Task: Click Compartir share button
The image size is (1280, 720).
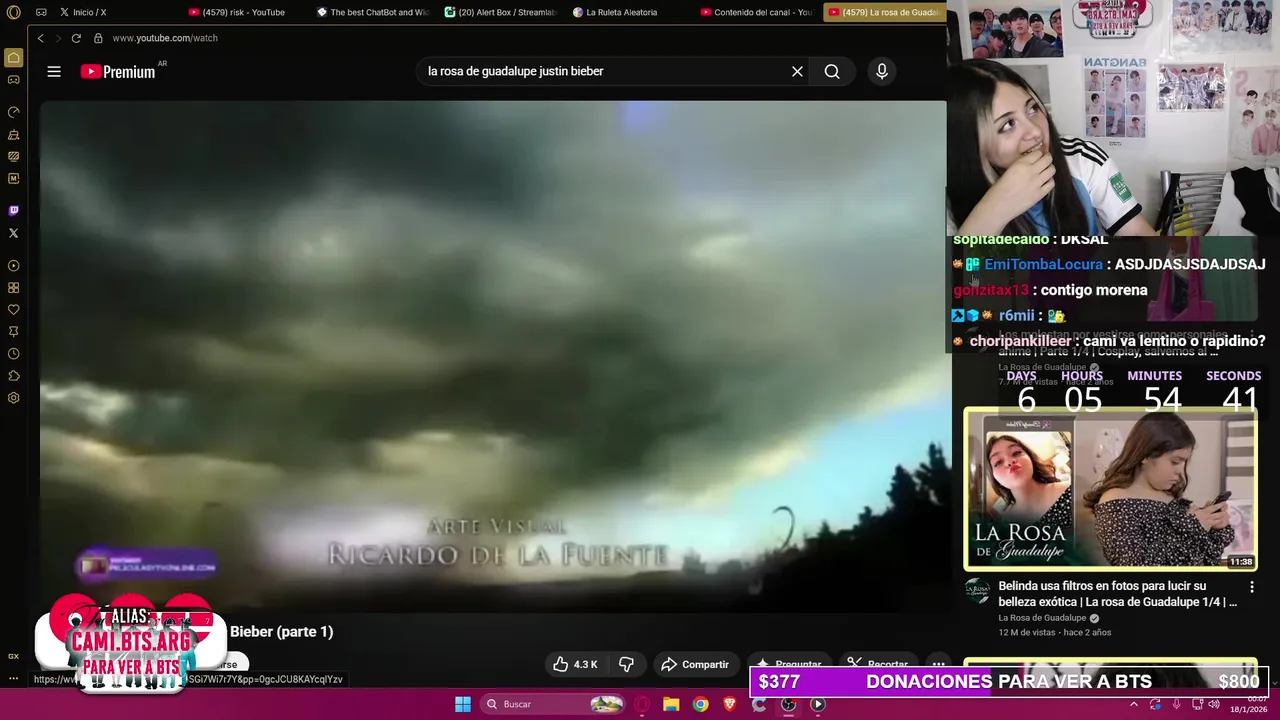Action: [695, 664]
